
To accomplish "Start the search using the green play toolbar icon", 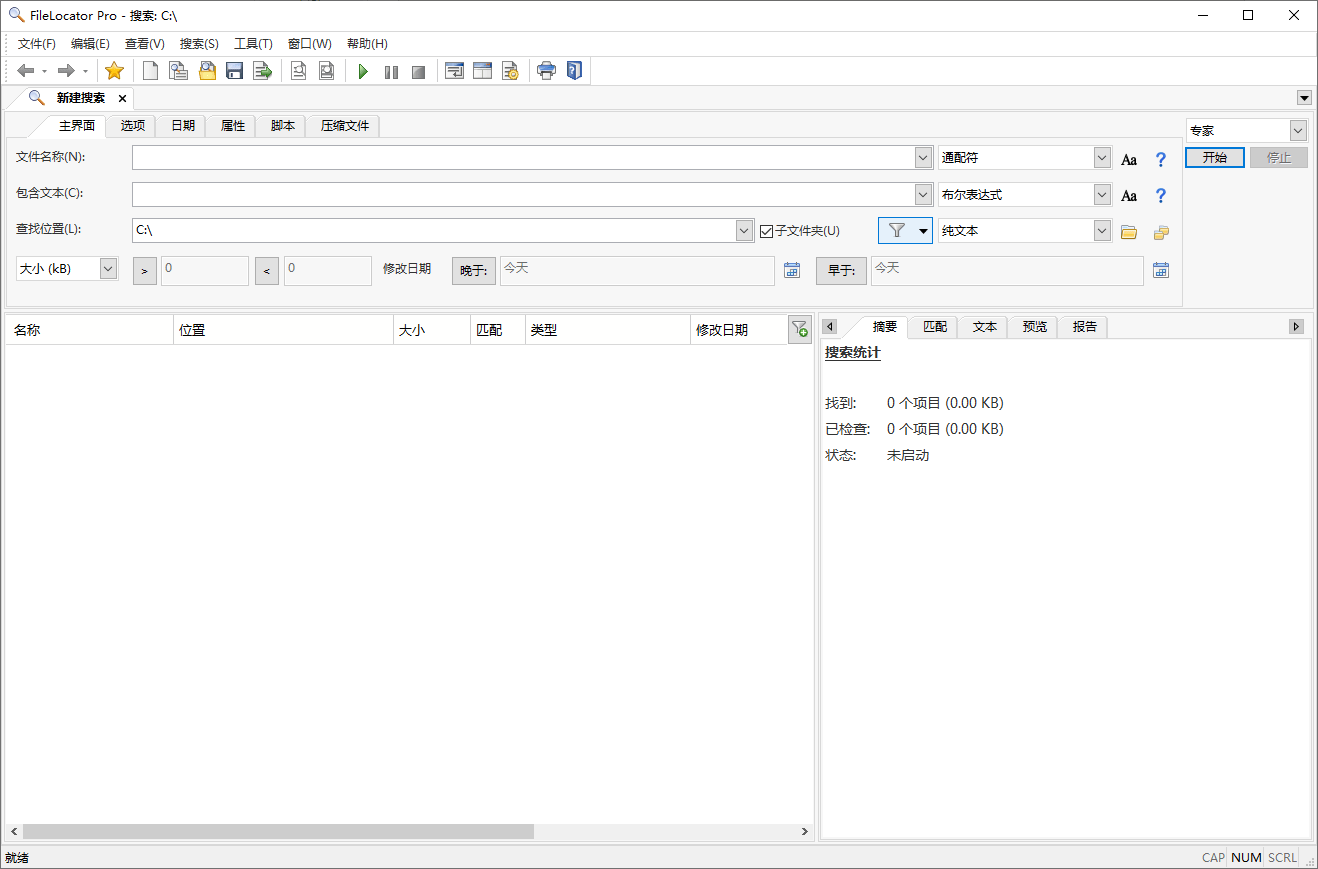I will coord(363,70).
